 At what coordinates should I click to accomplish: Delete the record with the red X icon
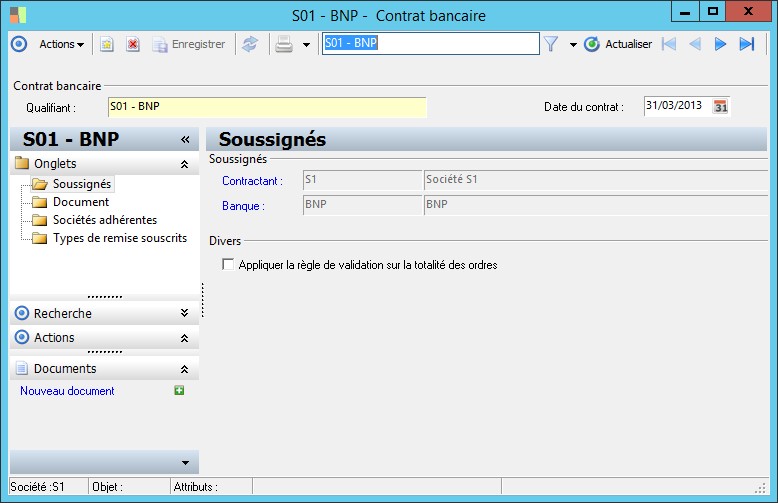tap(132, 44)
